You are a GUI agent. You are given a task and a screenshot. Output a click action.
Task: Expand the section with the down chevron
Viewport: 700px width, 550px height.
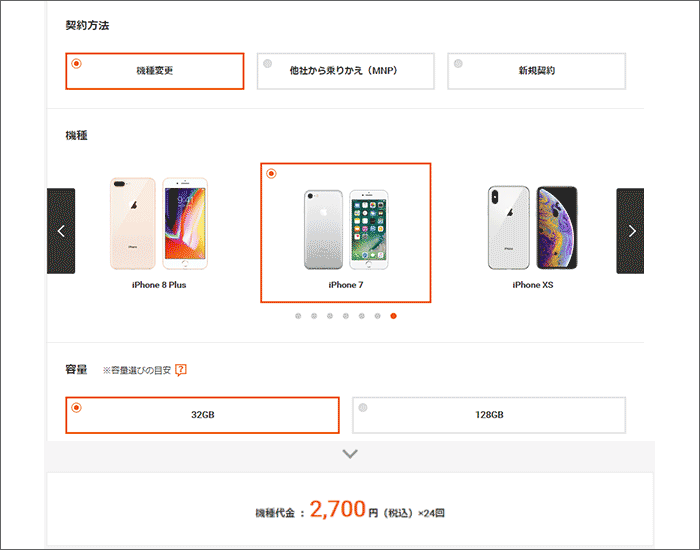point(350,454)
